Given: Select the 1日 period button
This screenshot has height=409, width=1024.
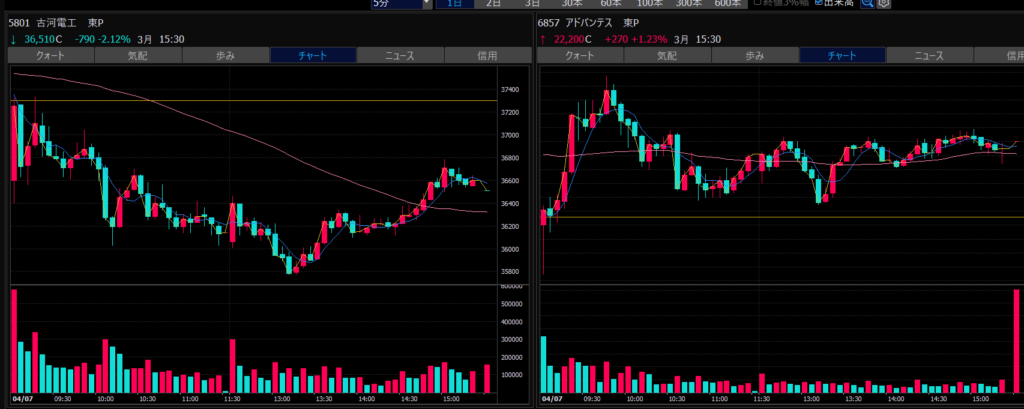Looking at the screenshot, I should coord(455,4).
